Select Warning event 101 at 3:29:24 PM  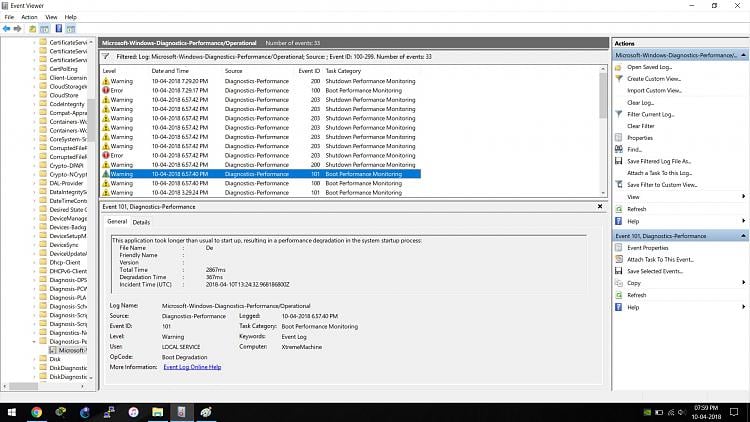pyautogui.click(x=261, y=193)
